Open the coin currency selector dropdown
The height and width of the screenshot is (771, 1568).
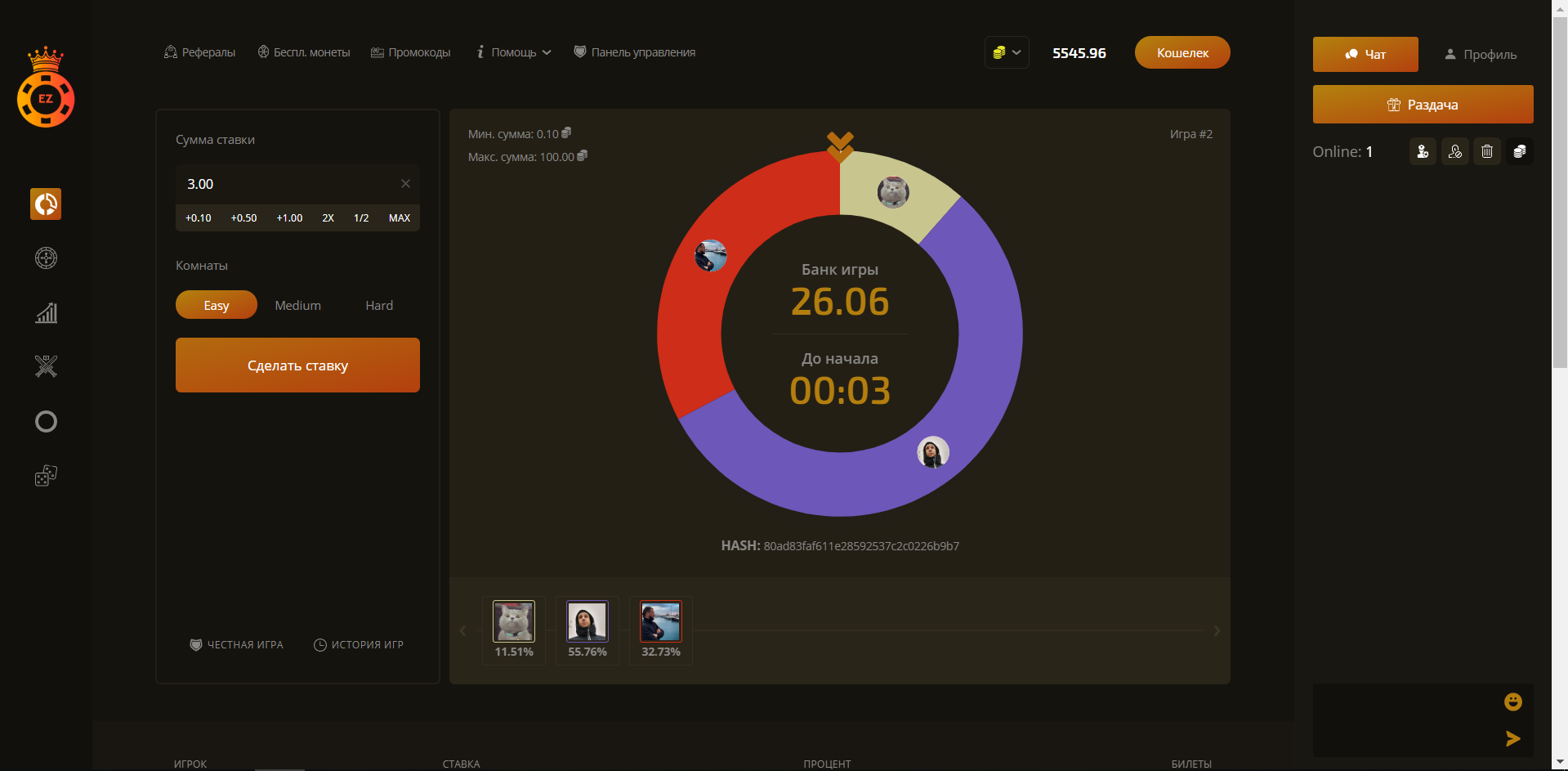tap(1006, 52)
